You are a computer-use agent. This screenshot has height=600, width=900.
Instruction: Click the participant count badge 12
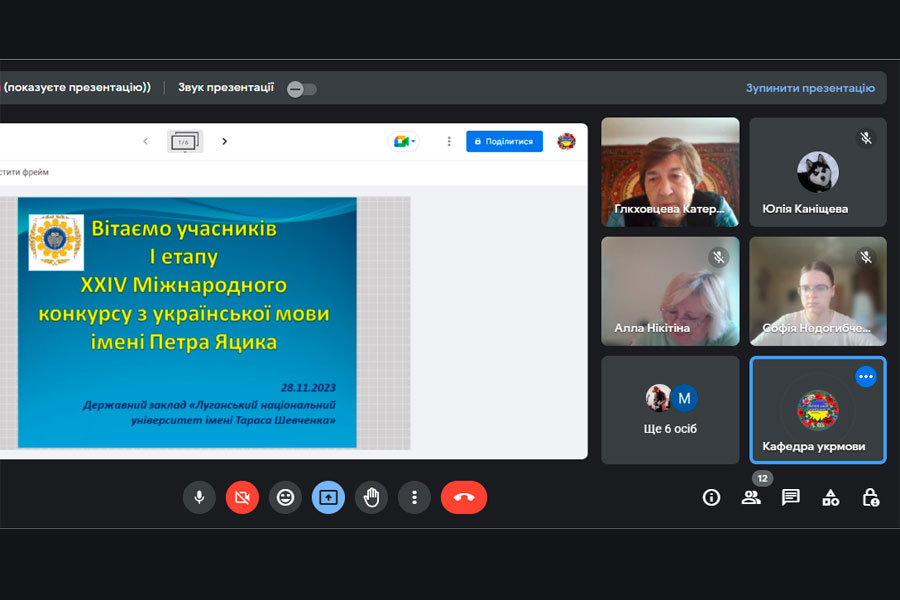(x=762, y=478)
